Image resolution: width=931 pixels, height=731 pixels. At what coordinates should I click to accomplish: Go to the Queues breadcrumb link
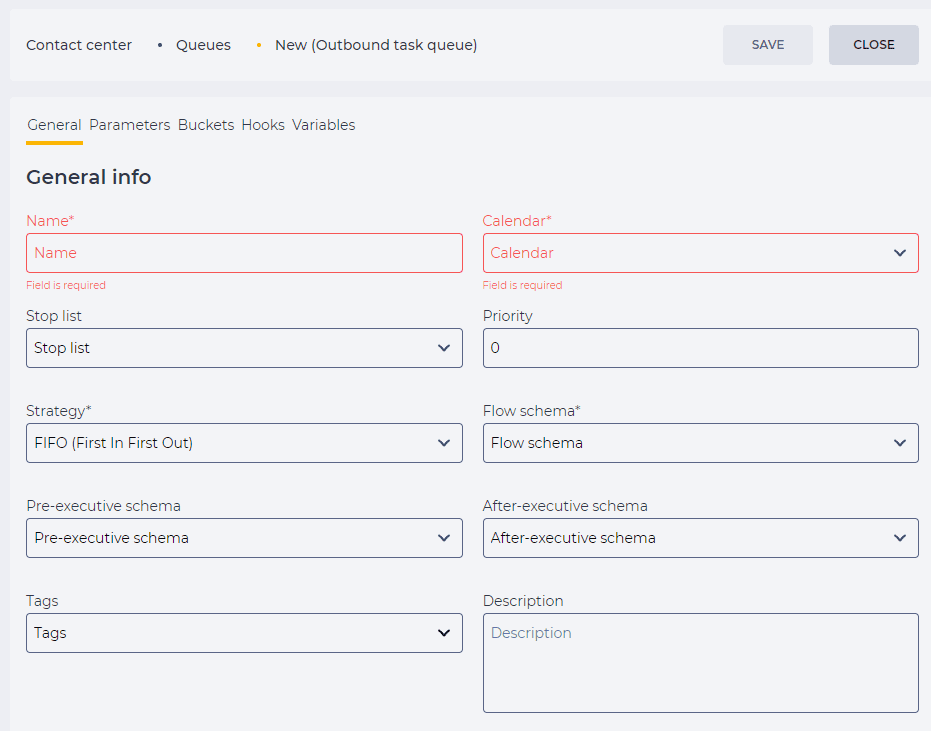tap(203, 45)
